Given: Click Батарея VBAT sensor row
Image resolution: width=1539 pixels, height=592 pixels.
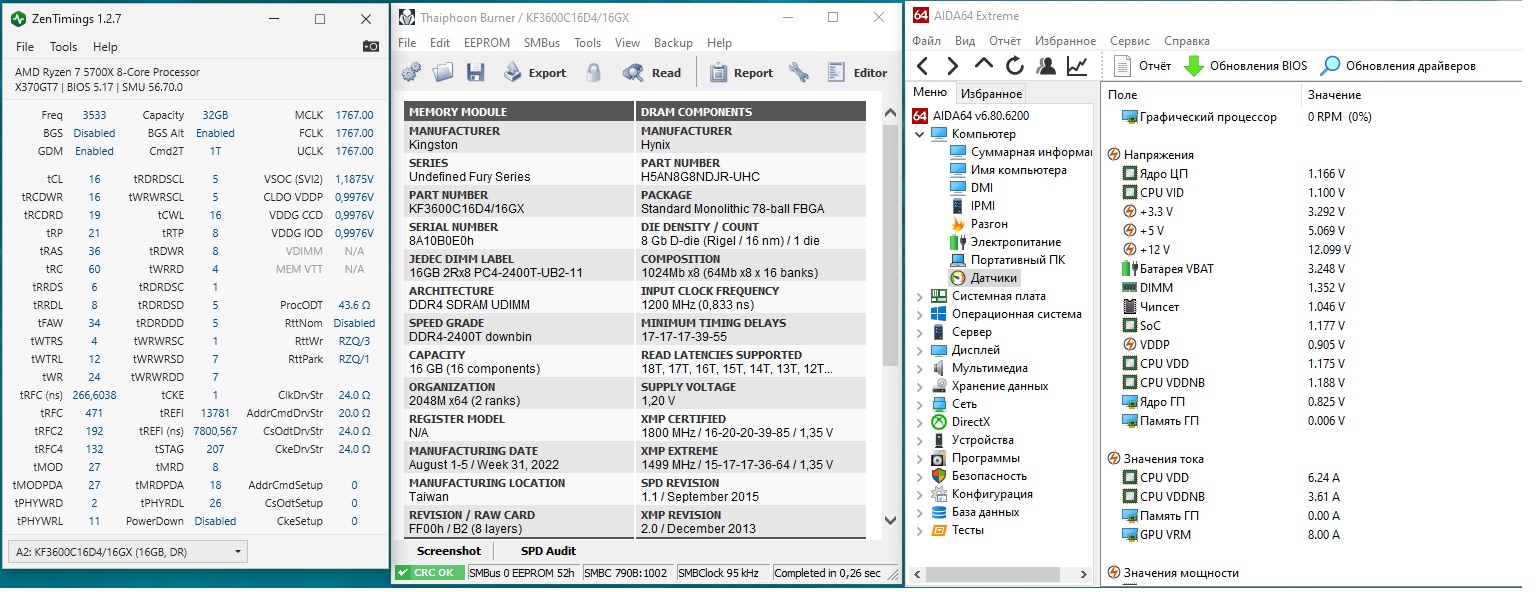Looking at the screenshot, I should click(x=1235, y=269).
